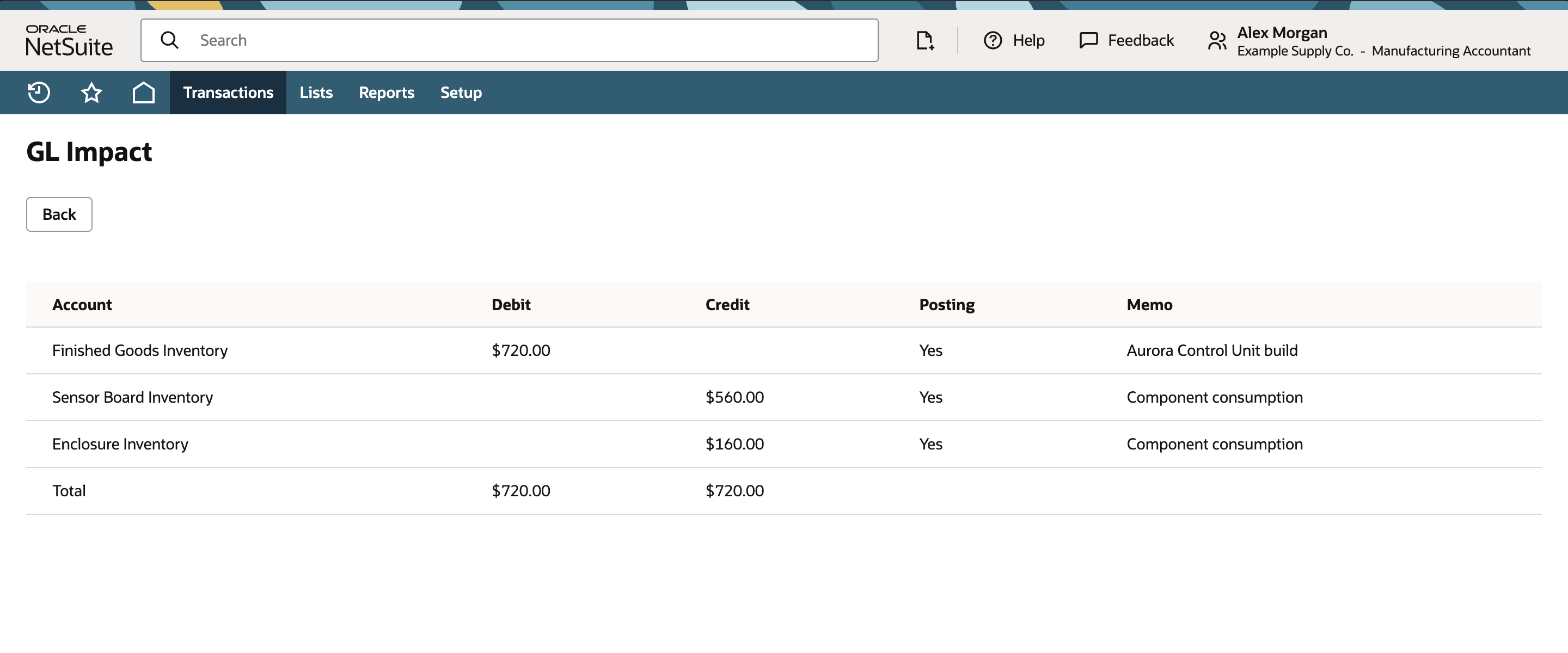This screenshot has width=1568, height=653.
Task: Click the Account column header
Action: tap(82, 304)
